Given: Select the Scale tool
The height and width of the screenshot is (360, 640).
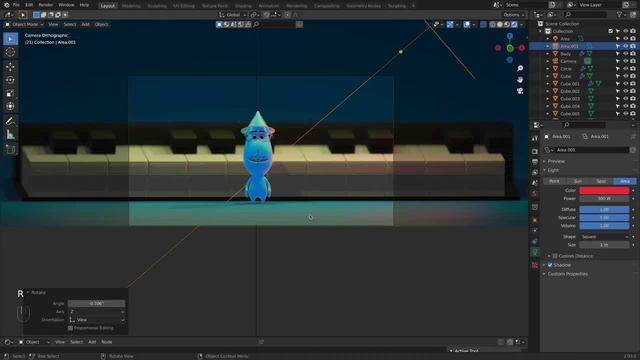Looking at the screenshot, I should click(x=10, y=93).
